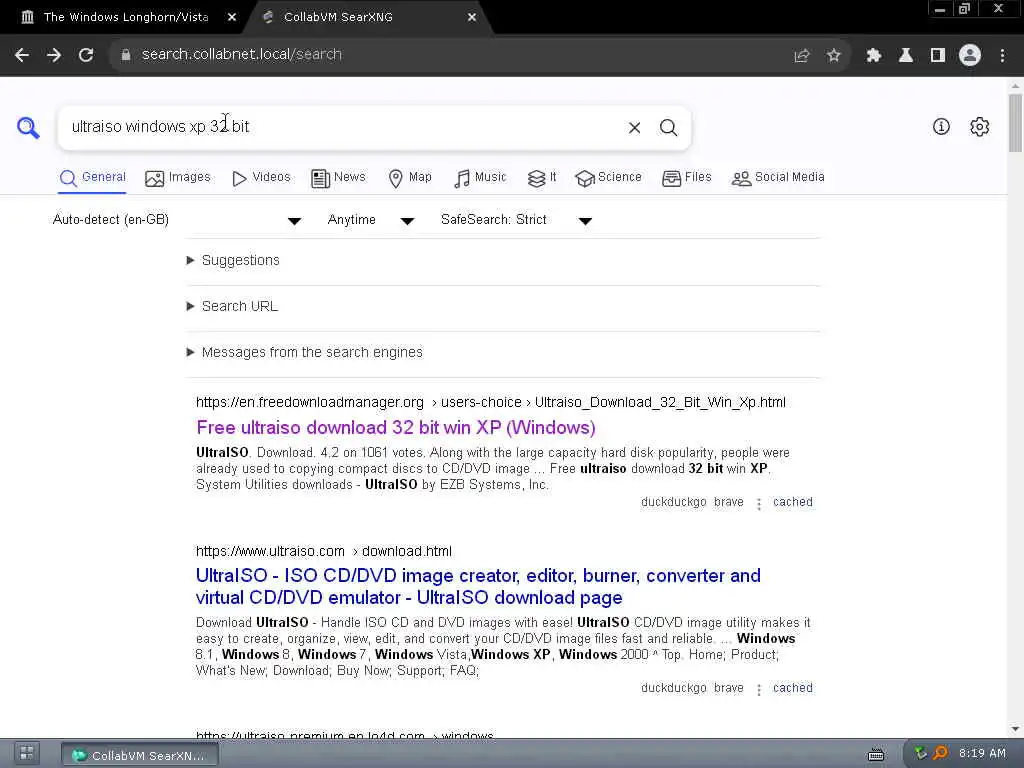Click the lock icon in address bar

pos(126,55)
